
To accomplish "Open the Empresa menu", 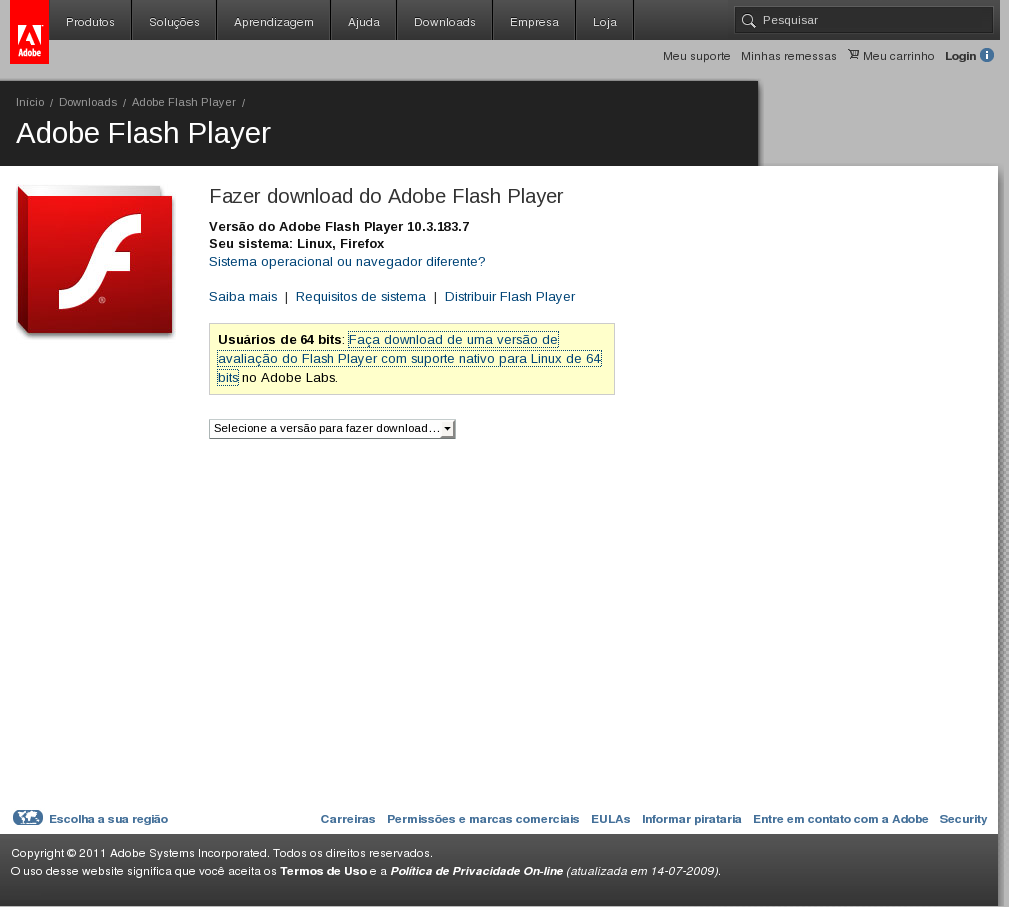I will (534, 22).
